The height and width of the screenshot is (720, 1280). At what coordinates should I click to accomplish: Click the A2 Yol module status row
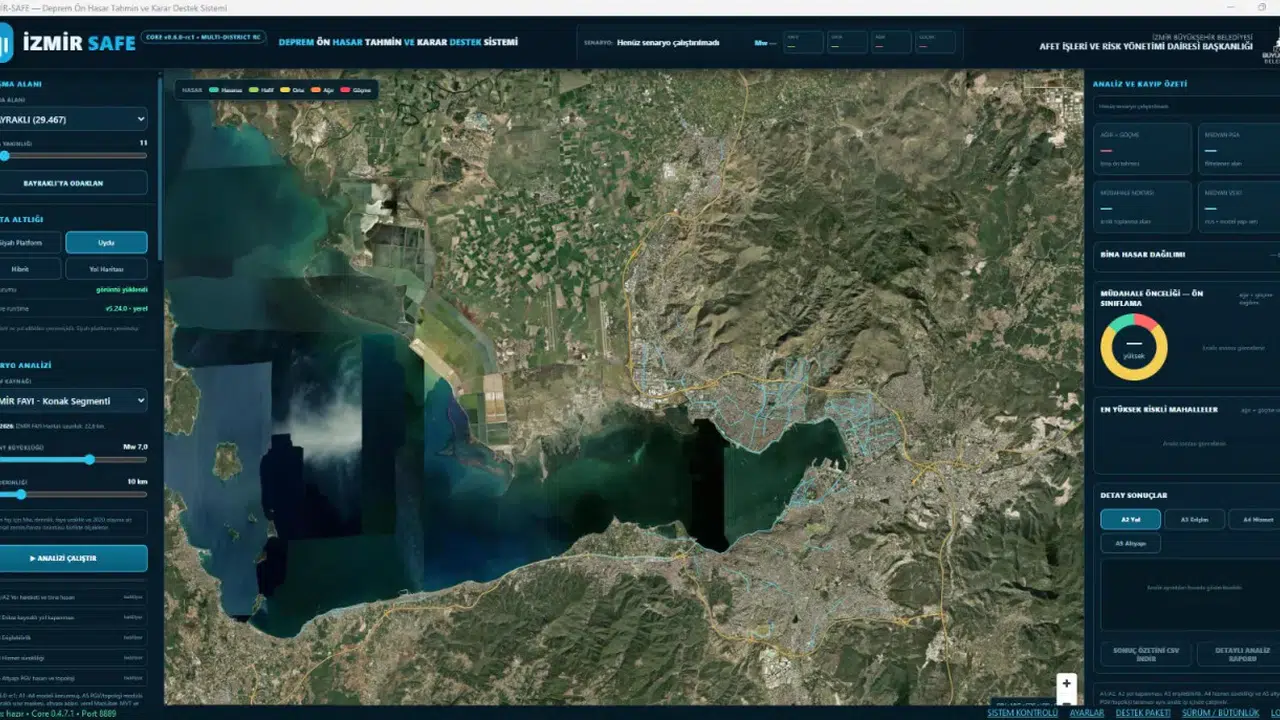tap(72, 596)
